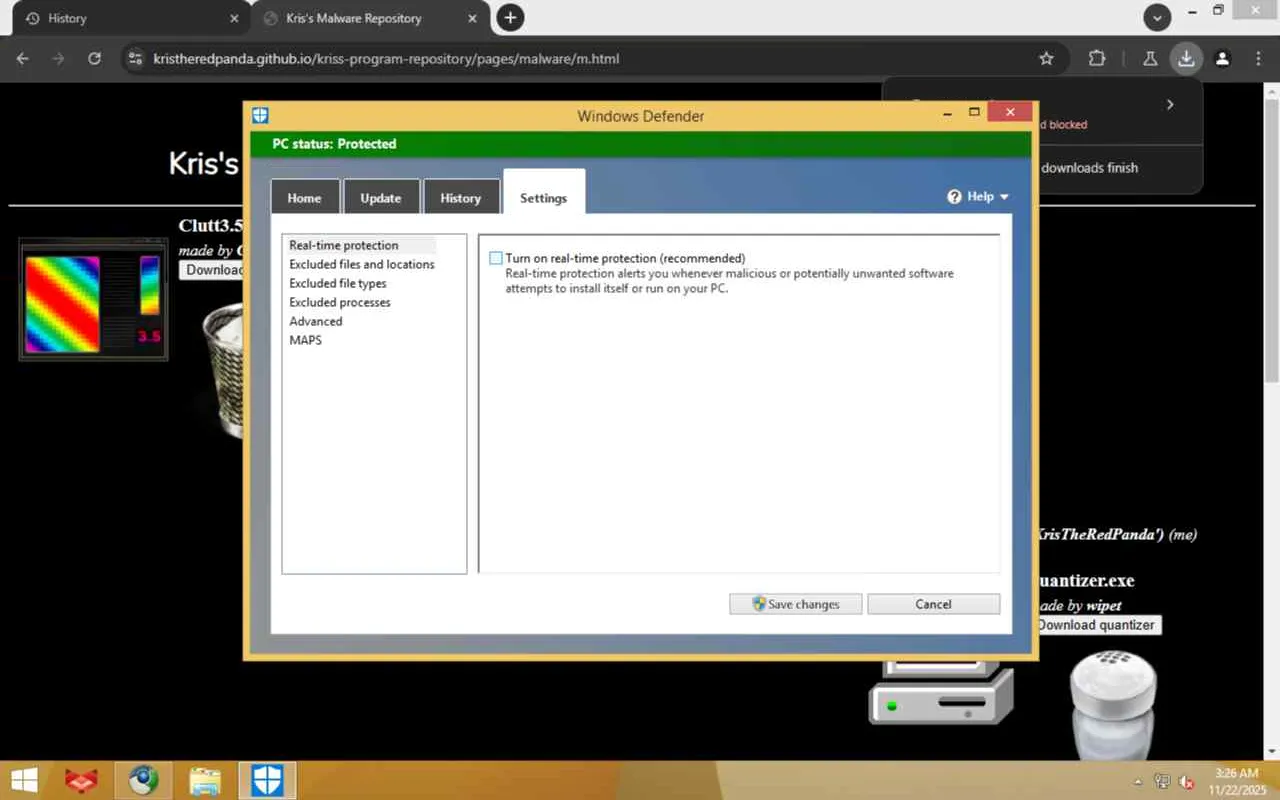Click the Chrome address bar URL
Image resolution: width=1280 pixels, height=800 pixels.
pyautogui.click(x=386, y=59)
